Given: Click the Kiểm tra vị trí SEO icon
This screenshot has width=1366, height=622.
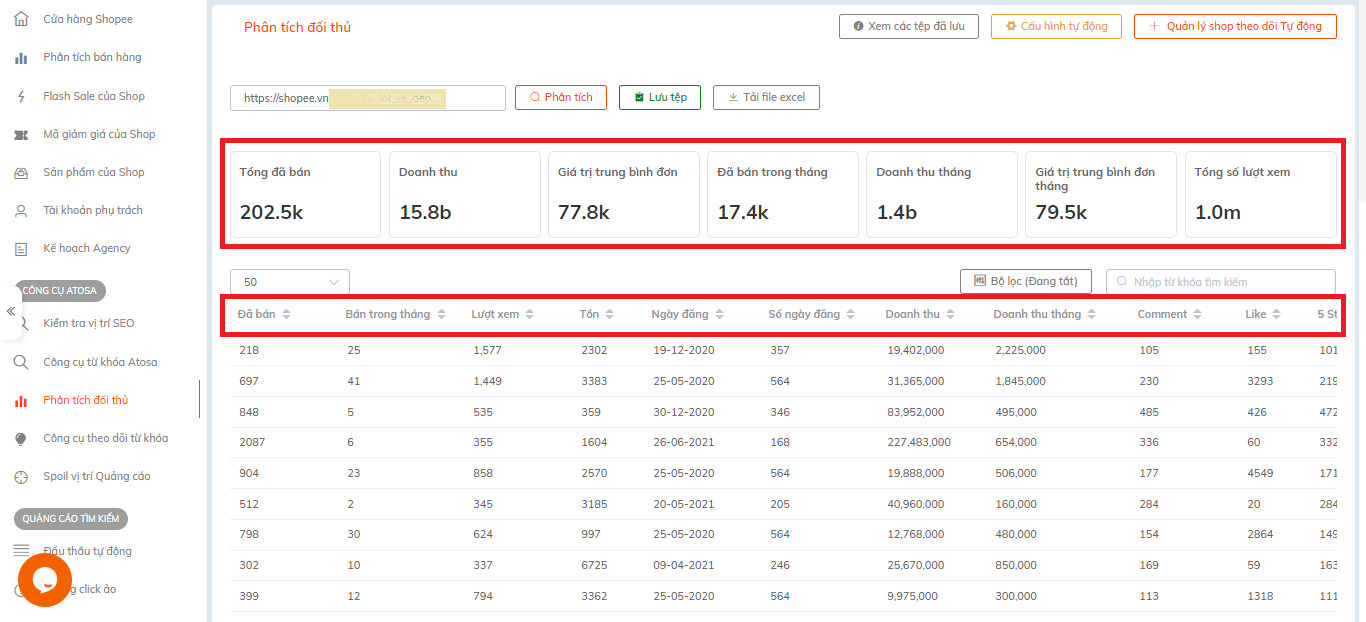Looking at the screenshot, I should pos(21,323).
